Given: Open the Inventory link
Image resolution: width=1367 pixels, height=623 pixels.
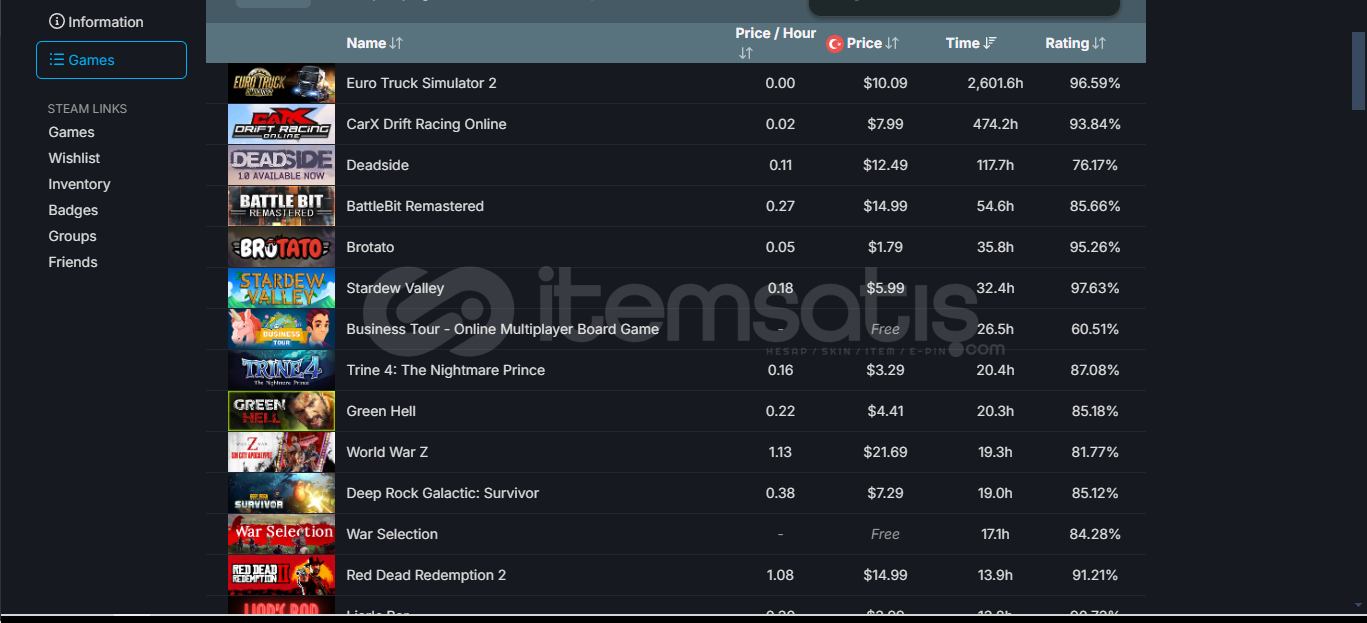Looking at the screenshot, I should (x=79, y=184).
